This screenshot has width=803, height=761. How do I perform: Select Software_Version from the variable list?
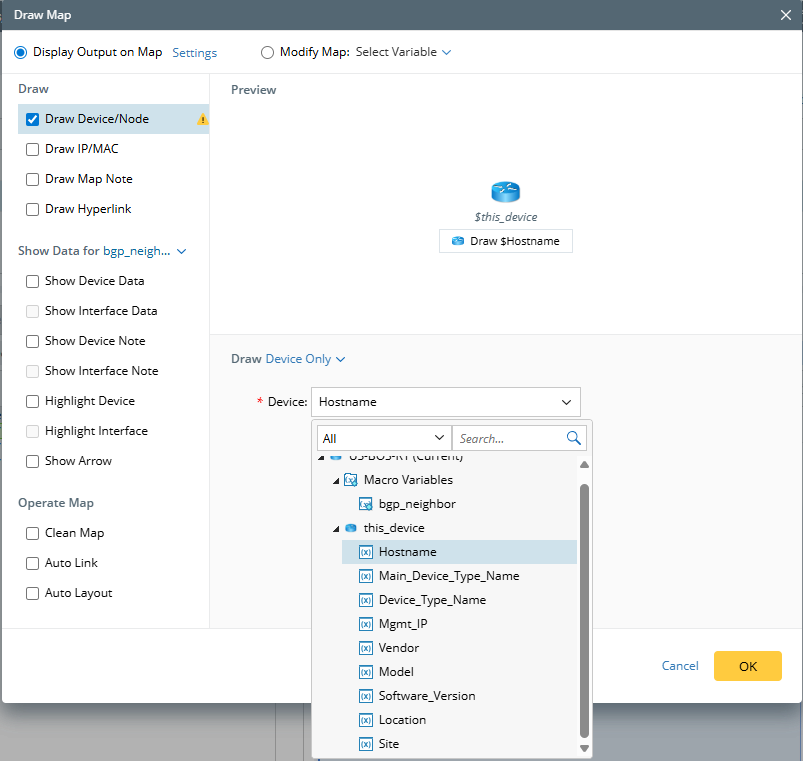tap(427, 696)
